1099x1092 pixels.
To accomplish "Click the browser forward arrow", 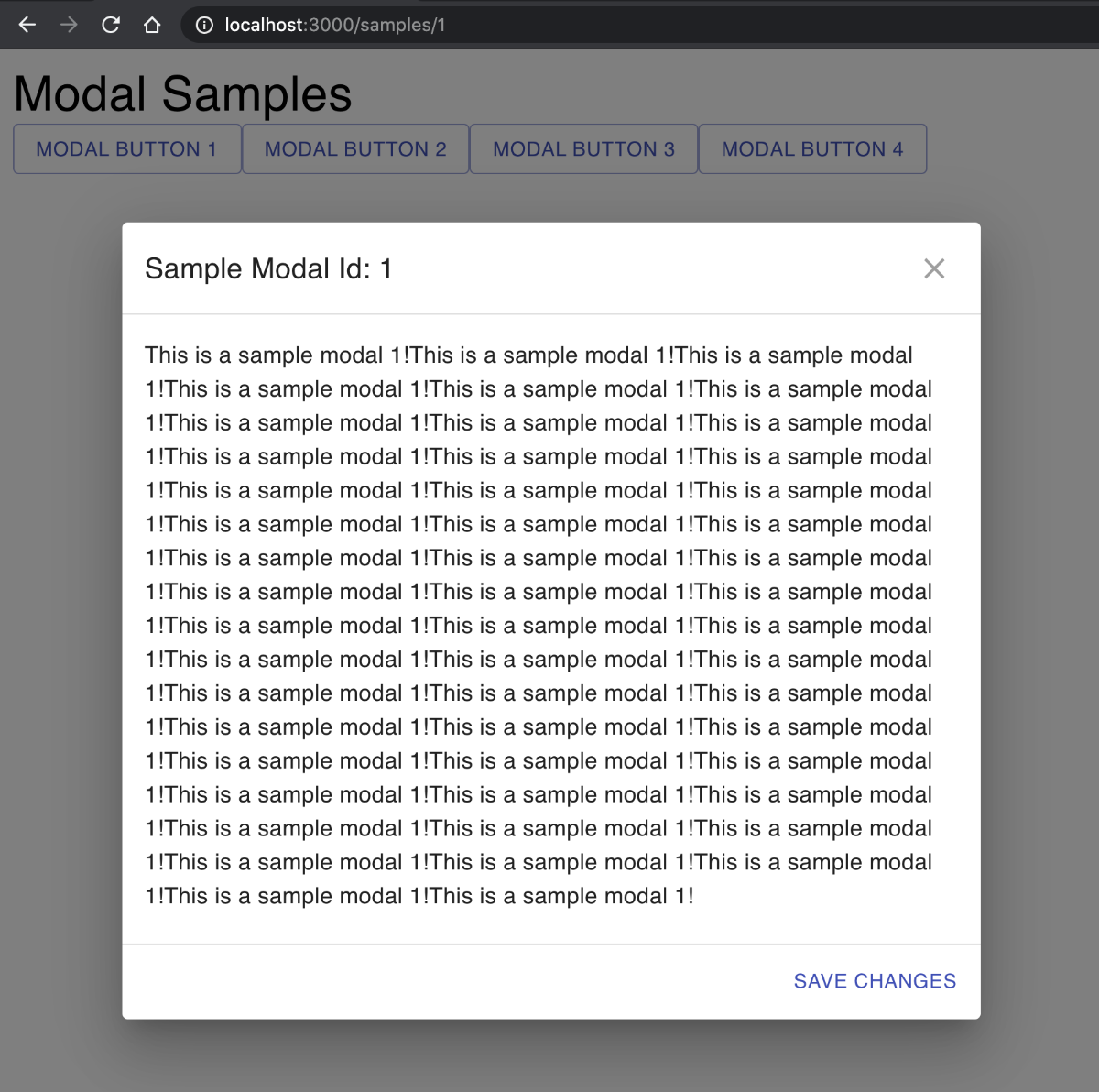I will coord(69,25).
